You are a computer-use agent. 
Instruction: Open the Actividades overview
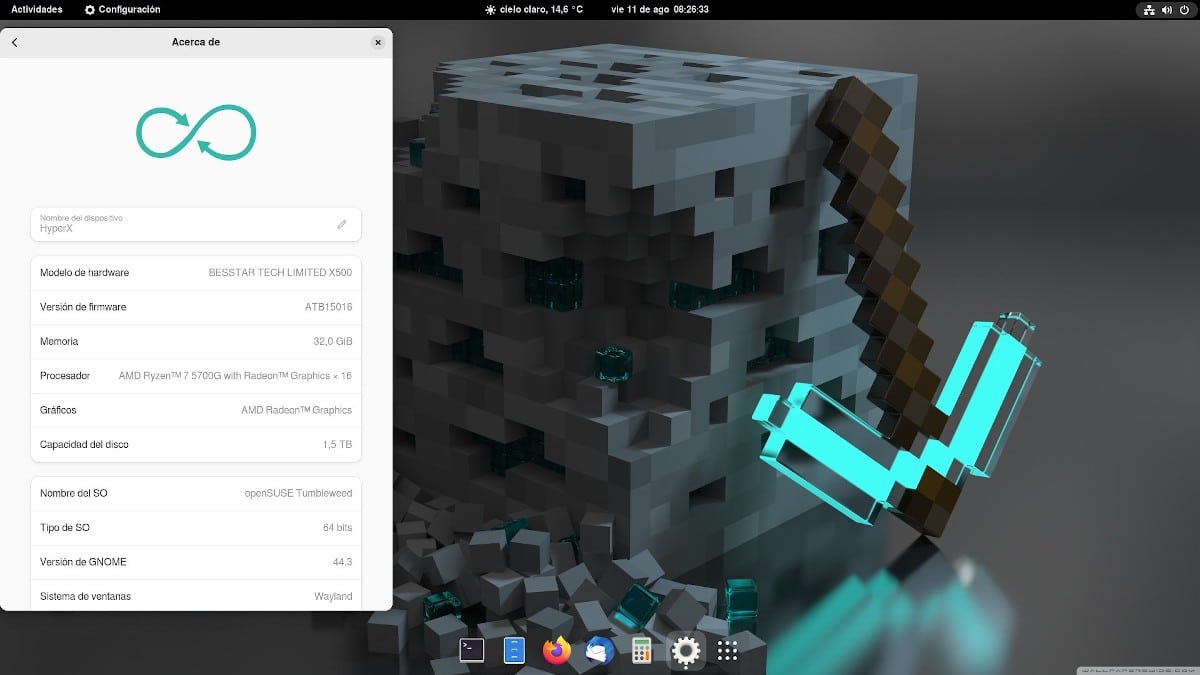(37, 9)
